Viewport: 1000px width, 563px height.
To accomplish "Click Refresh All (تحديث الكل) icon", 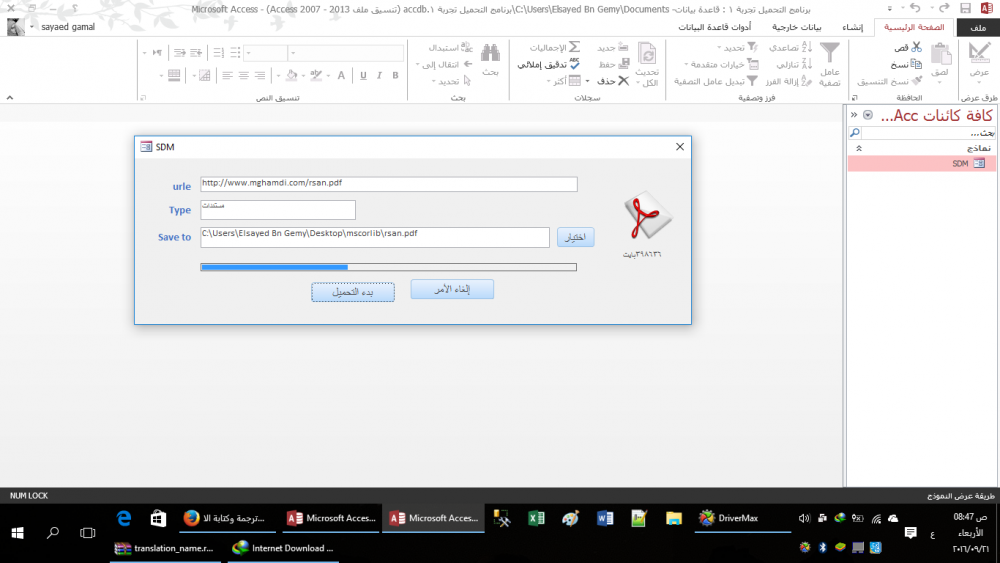I will (x=647, y=54).
